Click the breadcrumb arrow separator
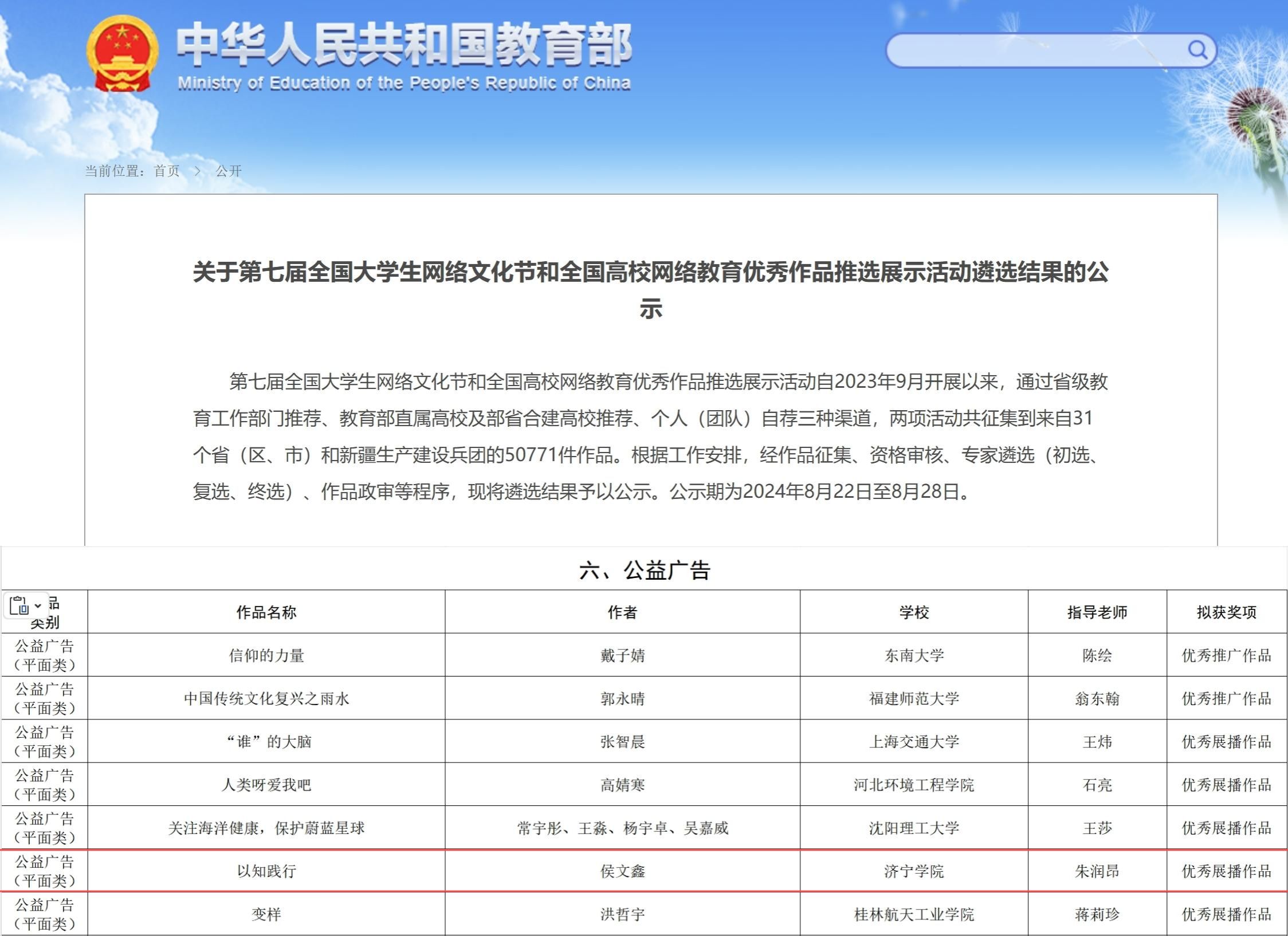The image size is (1288, 936). tap(197, 171)
